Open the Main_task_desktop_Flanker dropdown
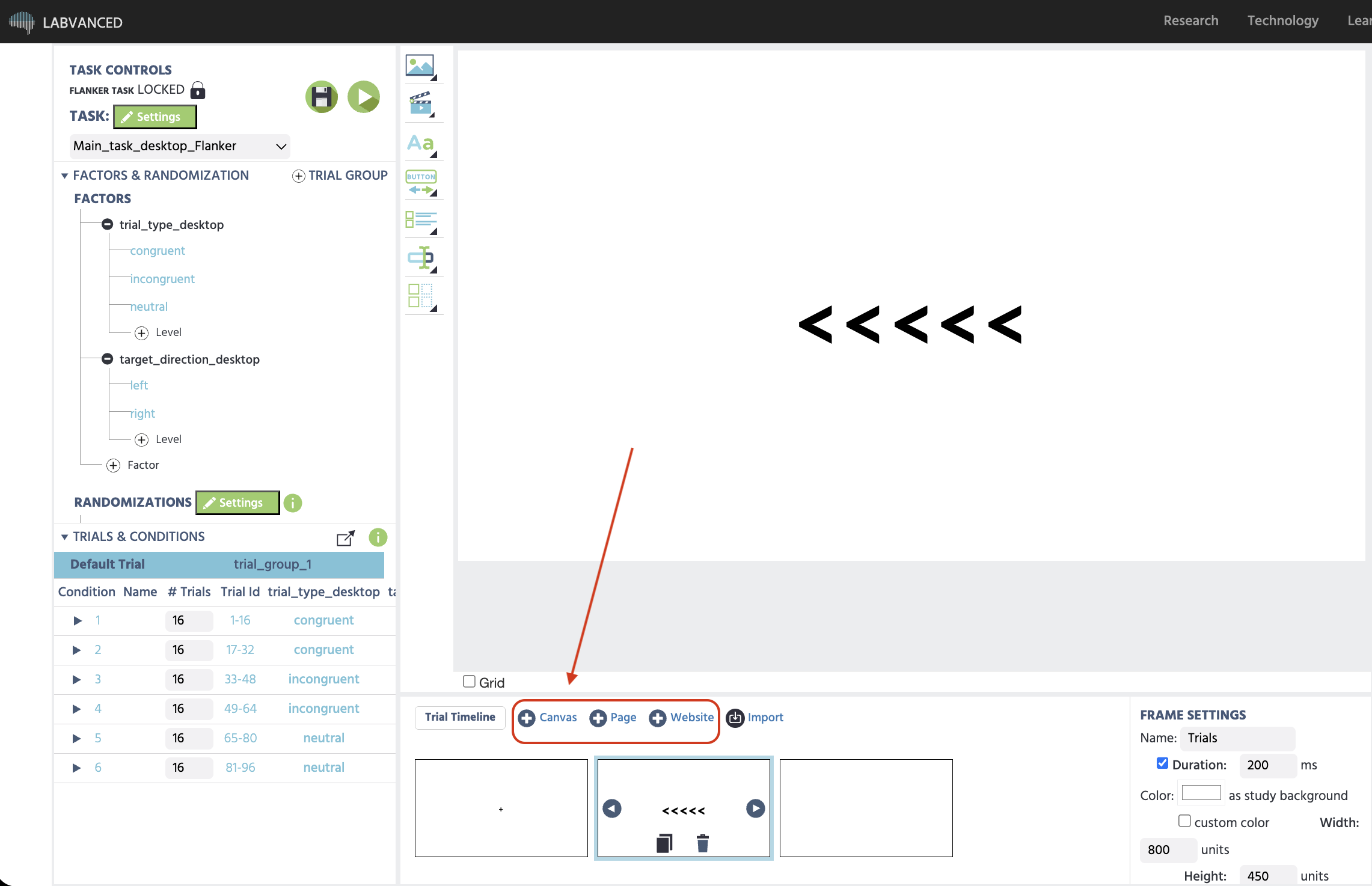Image resolution: width=1372 pixels, height=886 pixels. 180,146
